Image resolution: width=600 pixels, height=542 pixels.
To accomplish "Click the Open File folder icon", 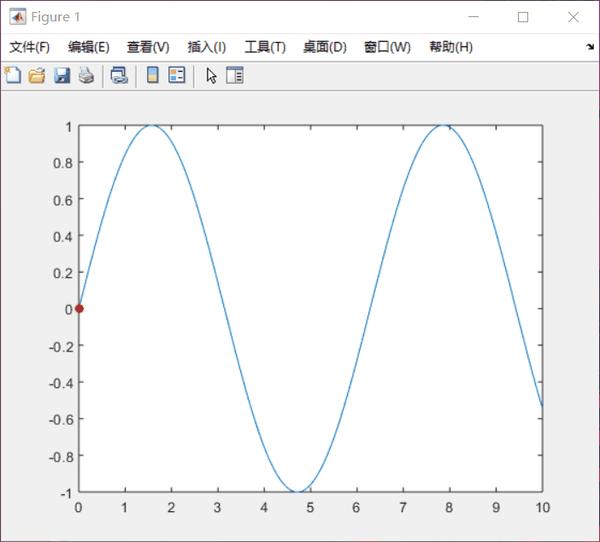I will pos(37,75).
